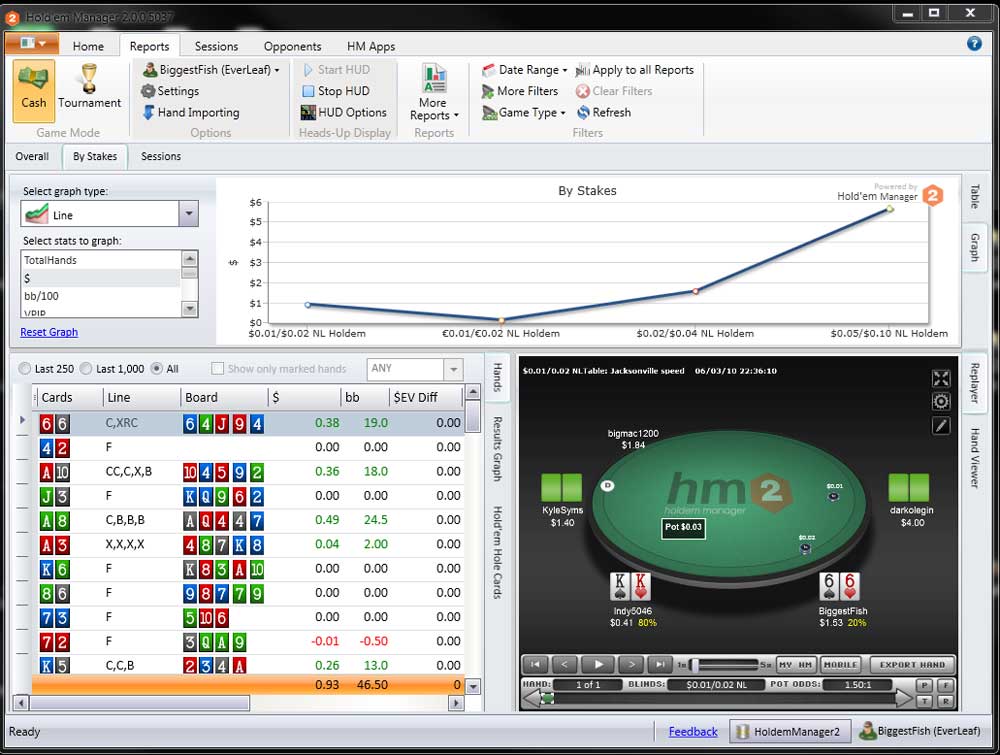Open Hand Viewer side tab
The image size is (1000, 755).
click(x=974, y=458)
